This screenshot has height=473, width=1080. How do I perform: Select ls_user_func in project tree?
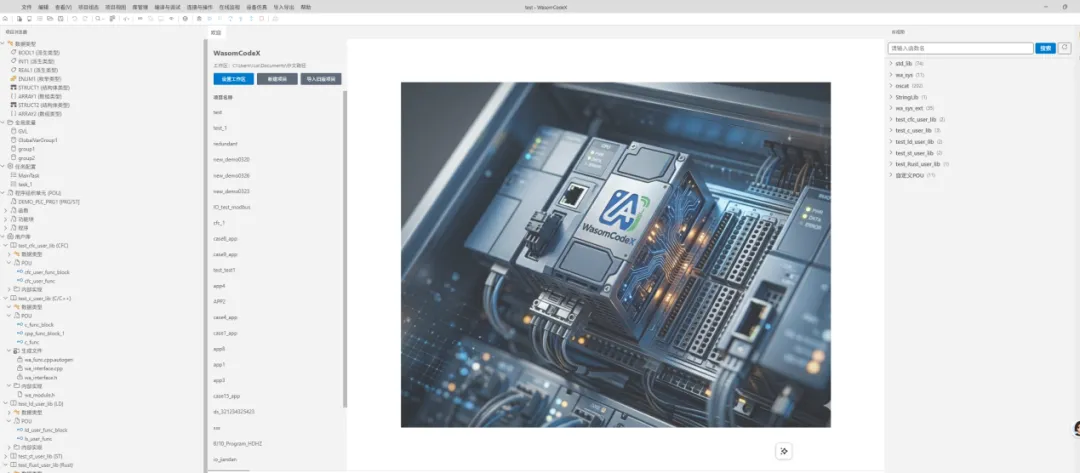39,439
